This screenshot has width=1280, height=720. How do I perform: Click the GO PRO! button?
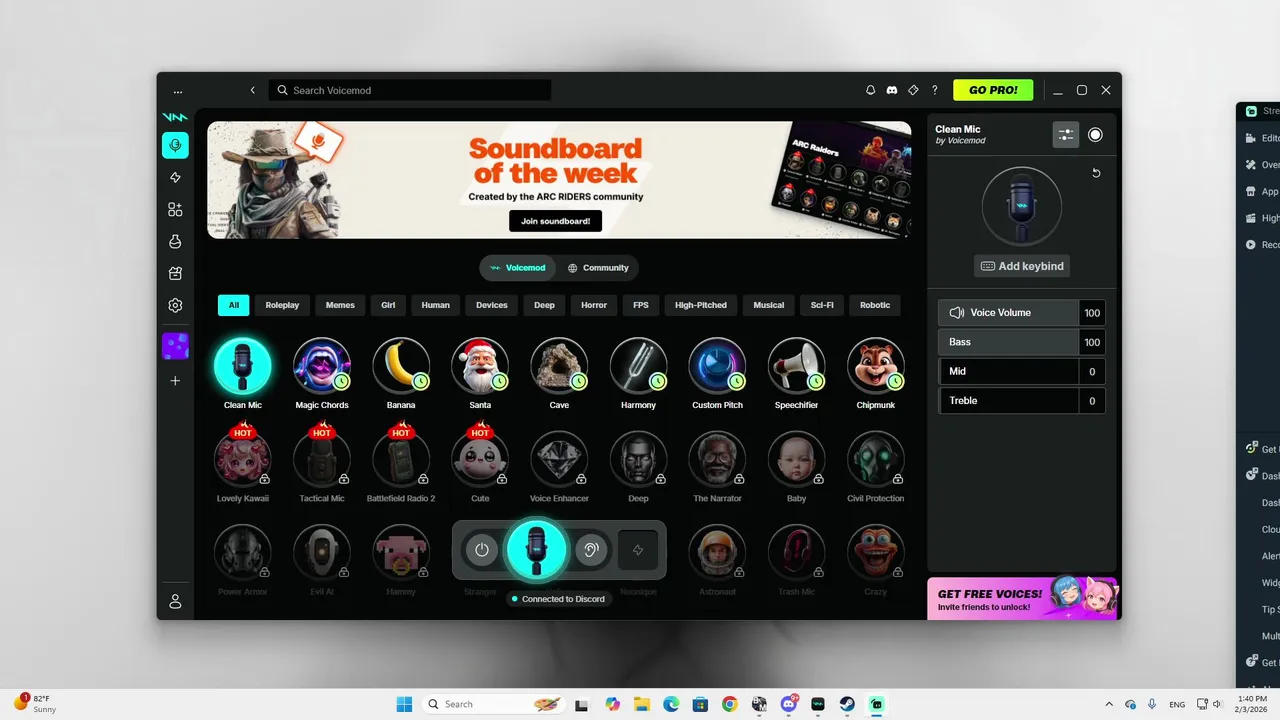(993, 90)
